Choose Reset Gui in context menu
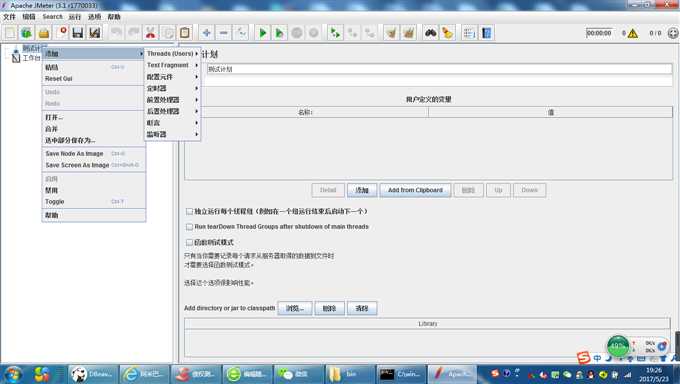 pyautogui.click(x=94, y=79)
